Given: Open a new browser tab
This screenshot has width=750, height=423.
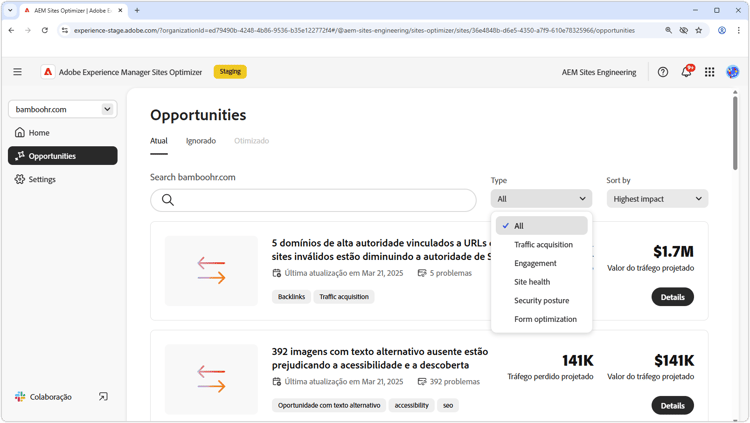Looking at the screenshot, I should click(x=137, y=10).
